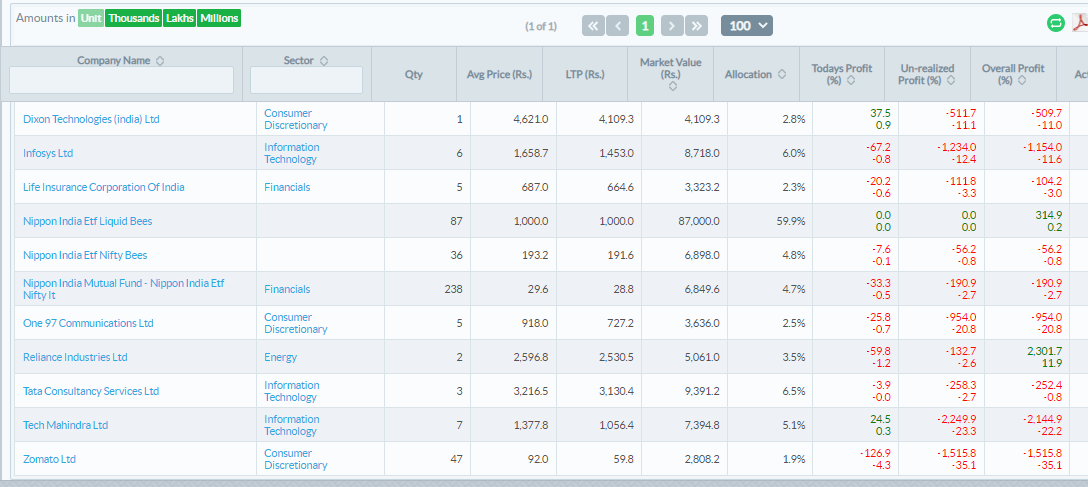Viewport: 1088px width, 487px height.
Task: Click Qty column header
Action: click(x=414, y=74)
